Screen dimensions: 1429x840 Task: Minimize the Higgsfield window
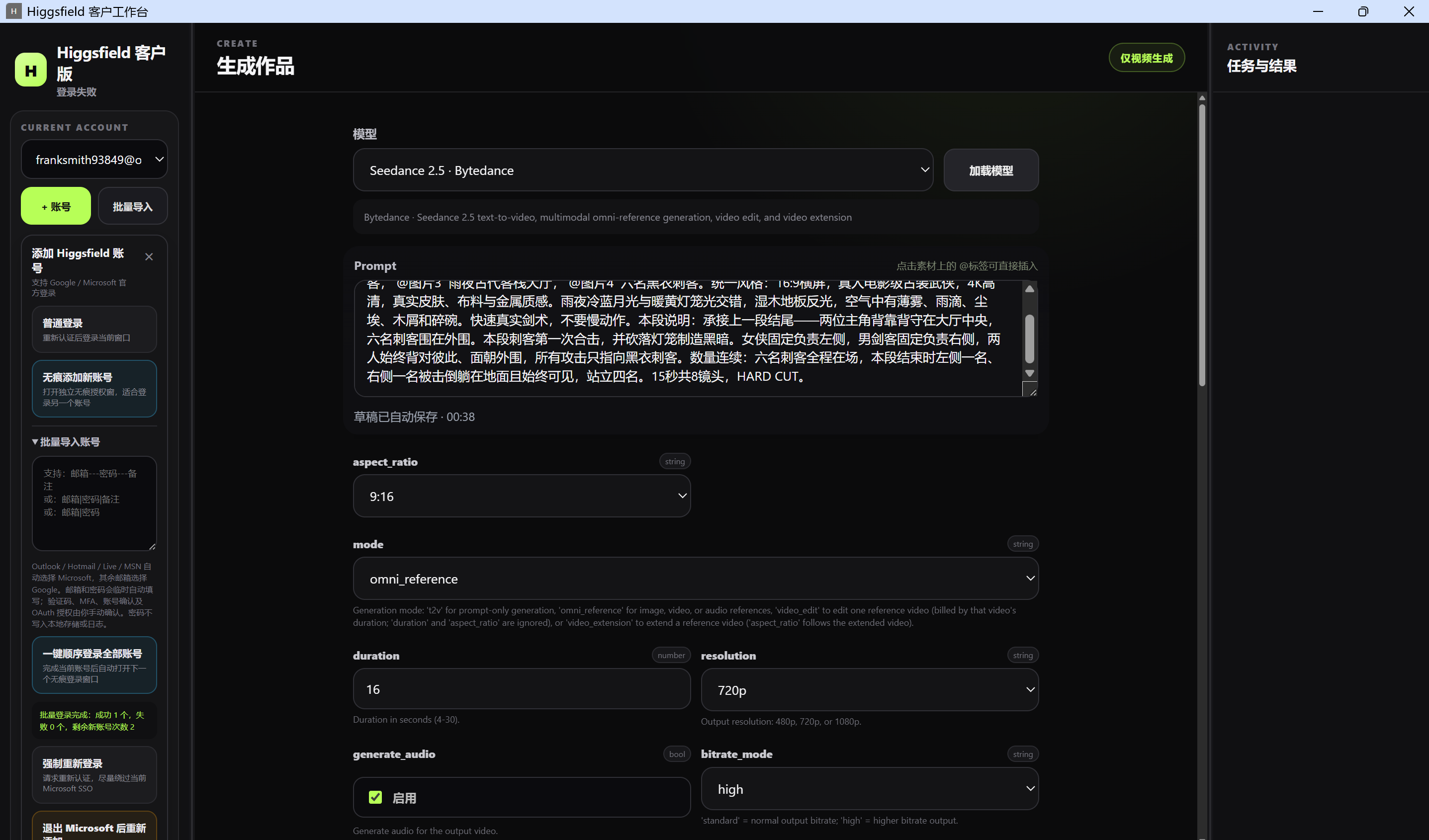pos(1318,11)
